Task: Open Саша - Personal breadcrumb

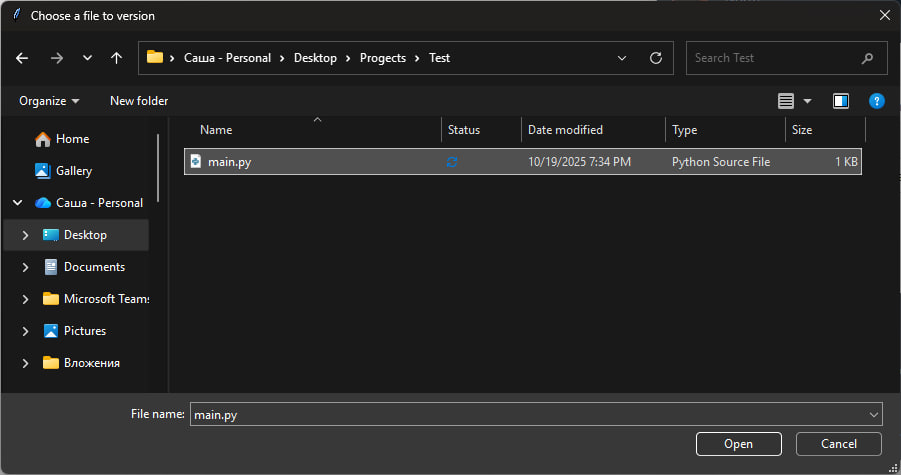Action: [x=227, y=58]
